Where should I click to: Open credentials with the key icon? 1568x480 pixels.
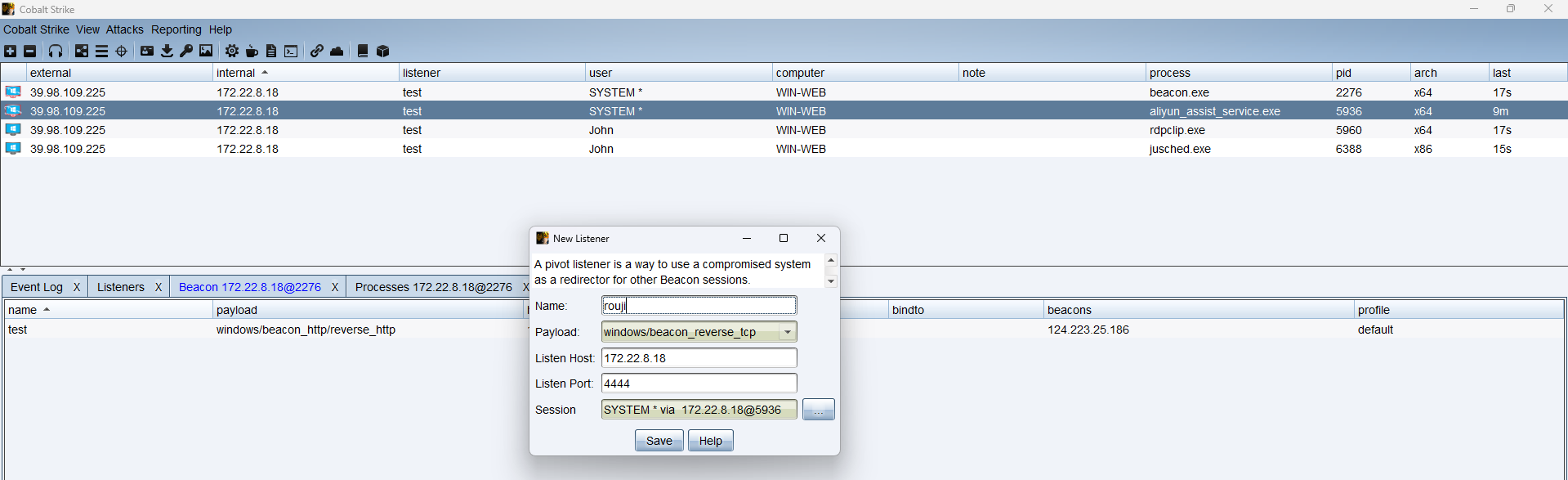coord(186,51)
